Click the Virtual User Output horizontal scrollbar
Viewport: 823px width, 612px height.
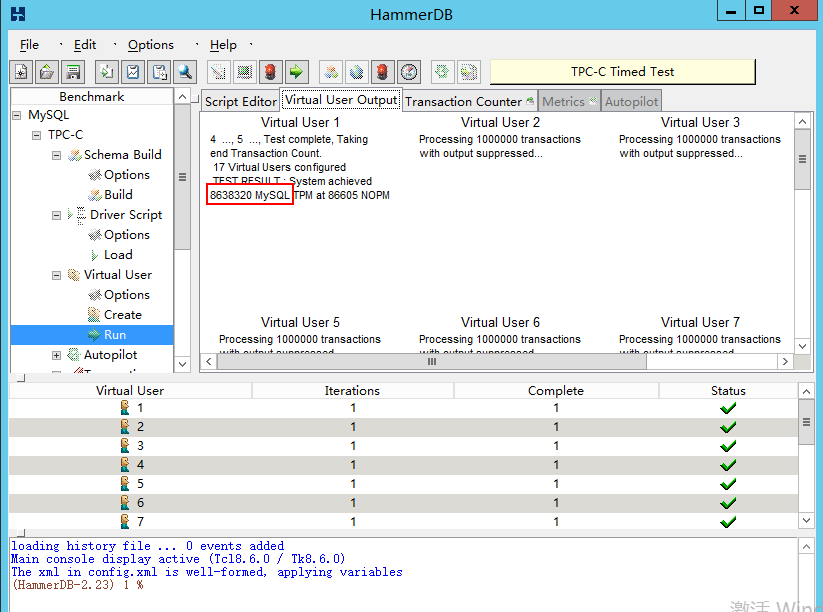tap(432, 362)
